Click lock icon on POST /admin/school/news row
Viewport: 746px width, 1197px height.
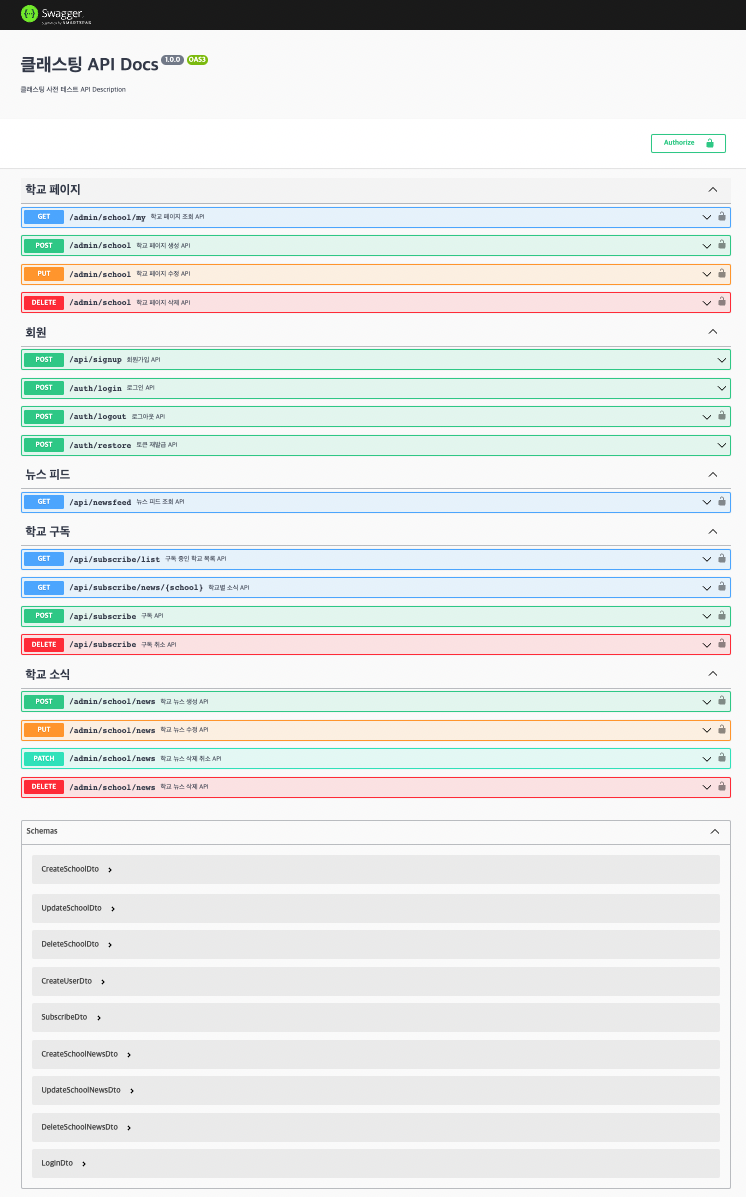722,701
